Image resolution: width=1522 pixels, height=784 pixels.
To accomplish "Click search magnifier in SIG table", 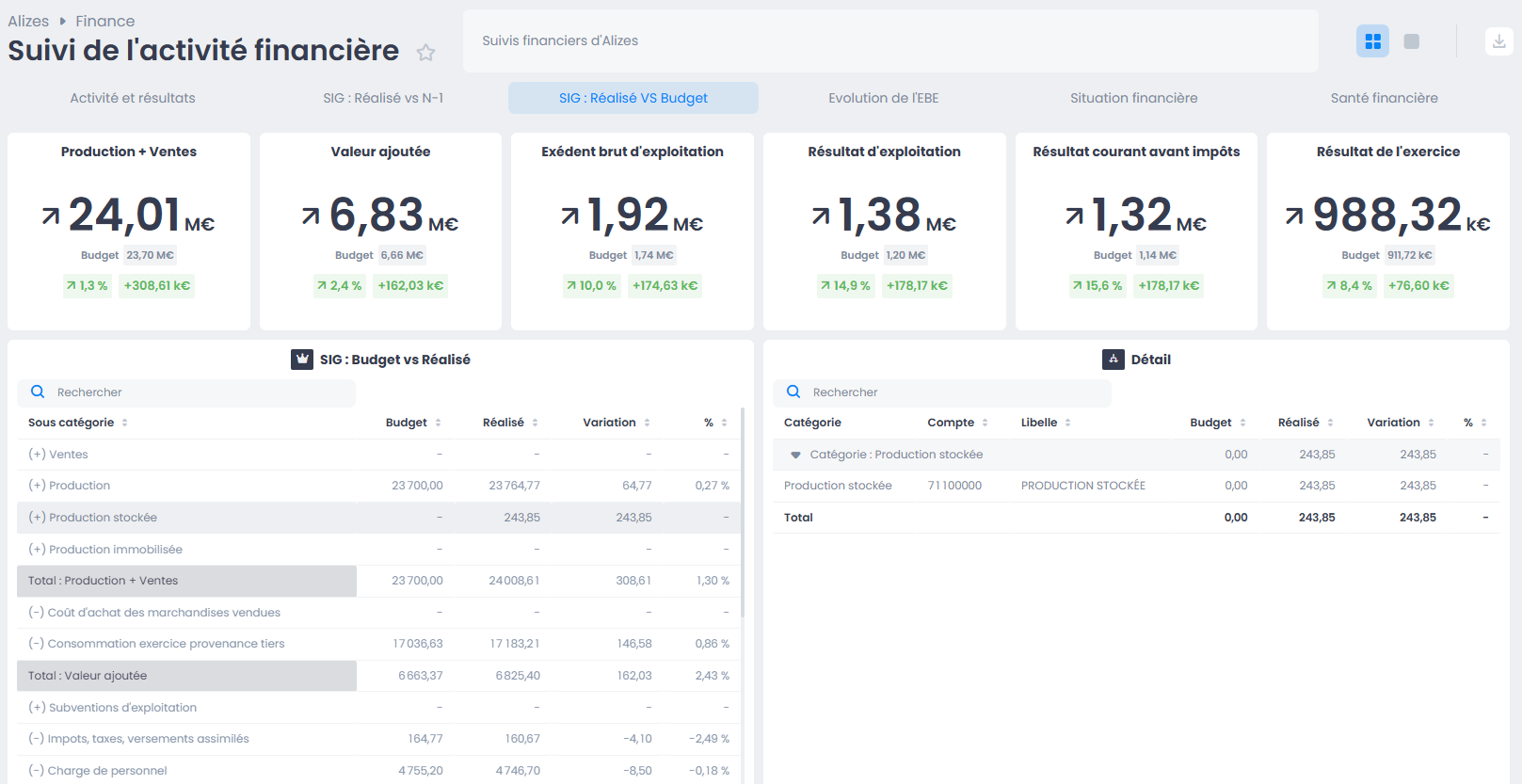I will click(x=38, y=392).
